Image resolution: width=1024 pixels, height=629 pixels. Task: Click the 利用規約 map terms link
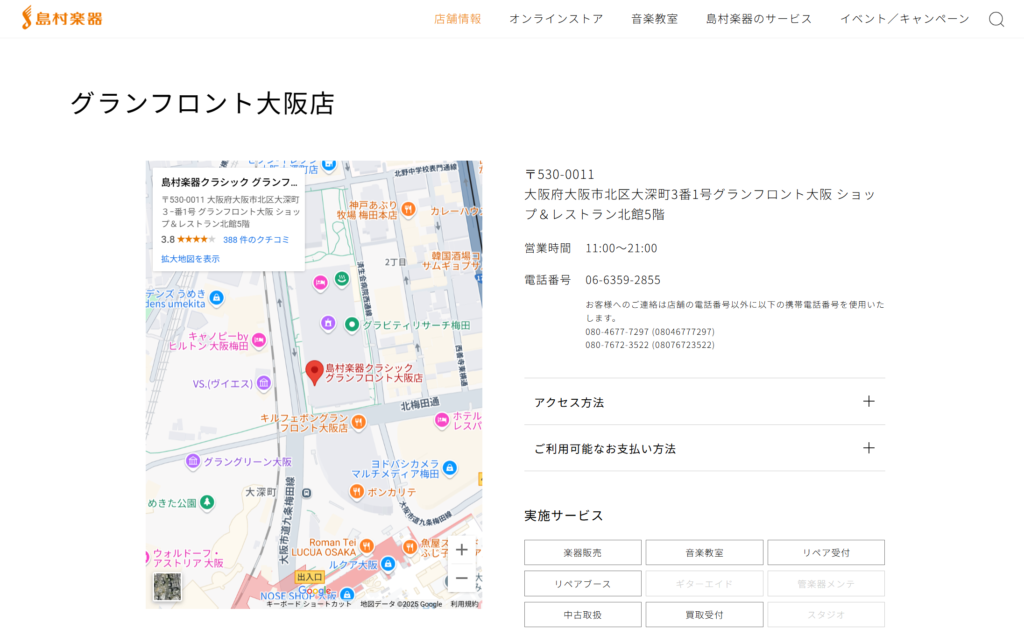(x=464, y=604)
